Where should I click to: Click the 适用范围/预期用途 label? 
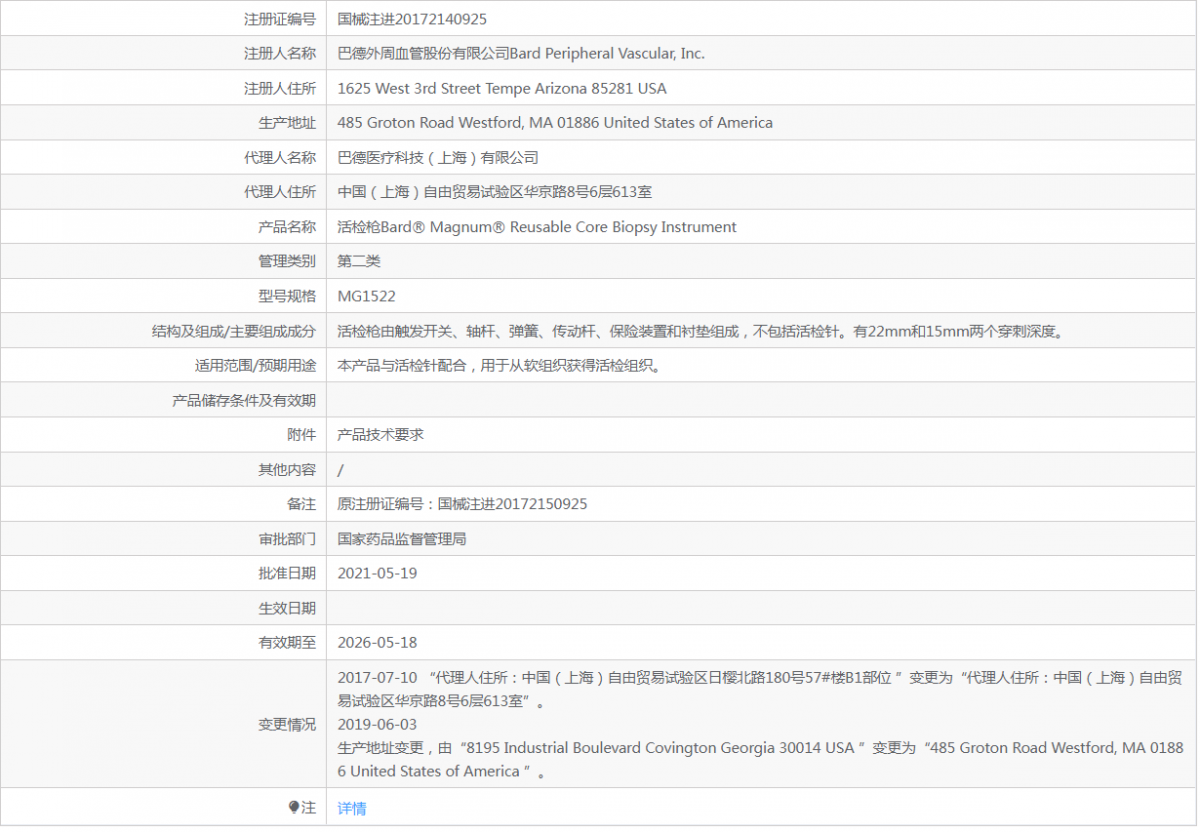255,366
